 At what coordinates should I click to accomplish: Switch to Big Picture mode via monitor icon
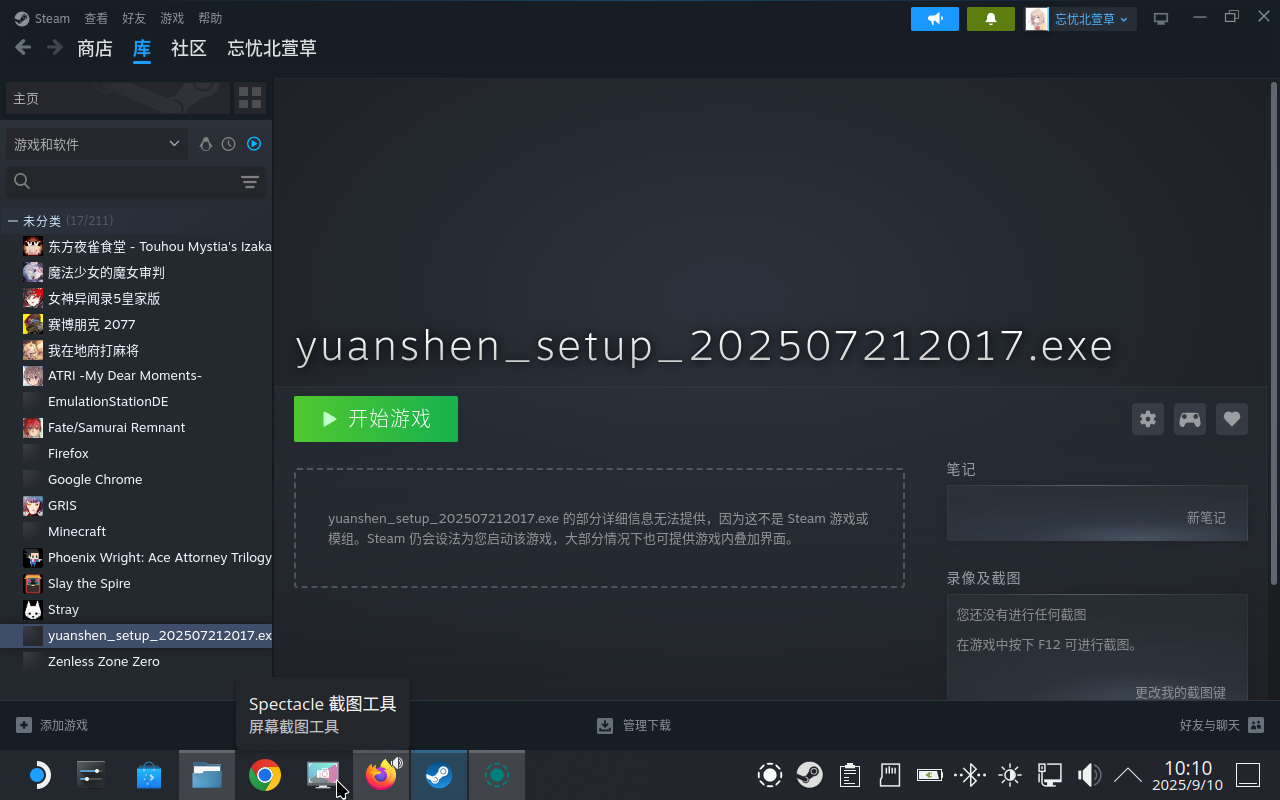tap(1161, 19)
